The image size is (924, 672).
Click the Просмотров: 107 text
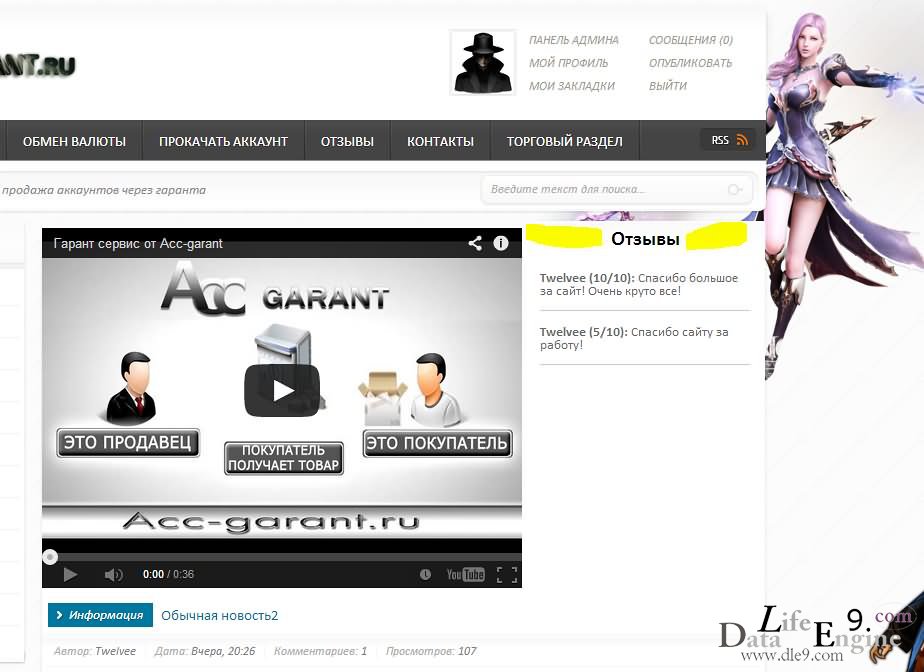[431, 651]
